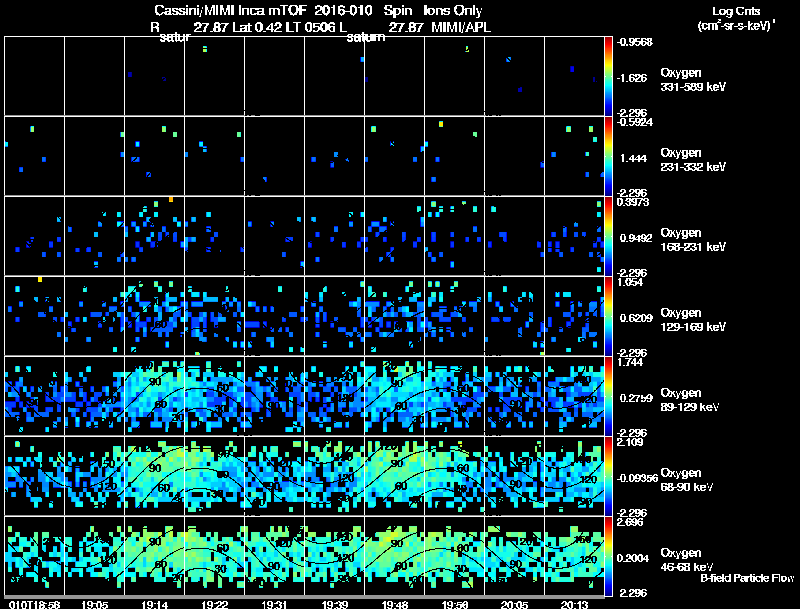
Task: Click the Cassini/MIMI Inca mTOF title
Action: point(230,11)
